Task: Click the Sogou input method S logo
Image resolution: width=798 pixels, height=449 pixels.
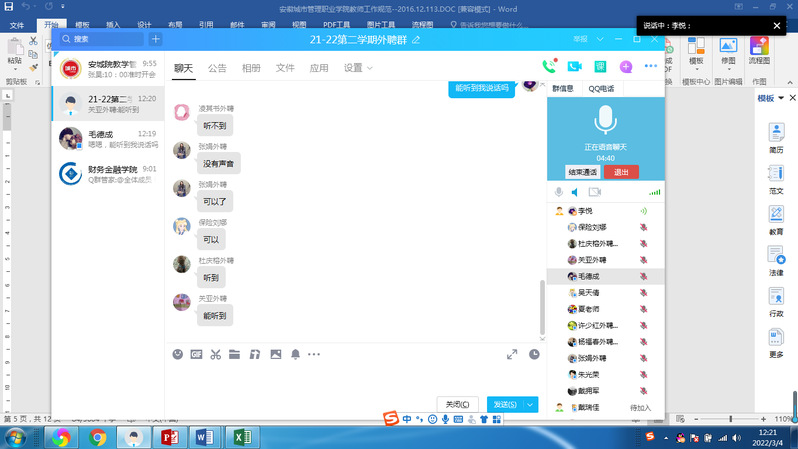Action: click(391, 418)
